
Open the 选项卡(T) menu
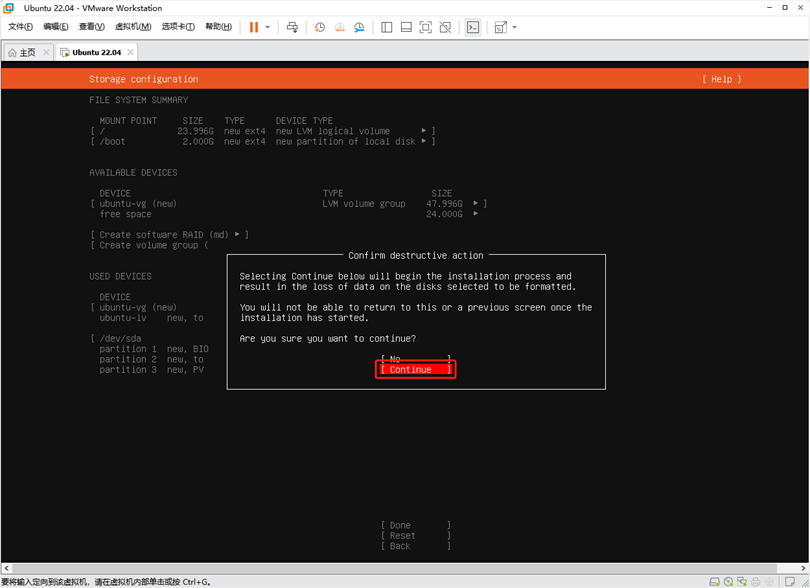pyautogui.click(x=178, y=27)
